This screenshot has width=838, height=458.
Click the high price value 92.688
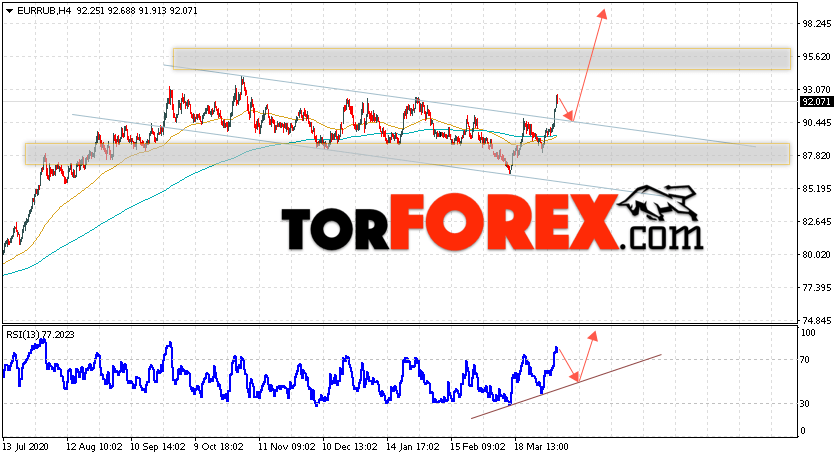(x=122, y=10)
